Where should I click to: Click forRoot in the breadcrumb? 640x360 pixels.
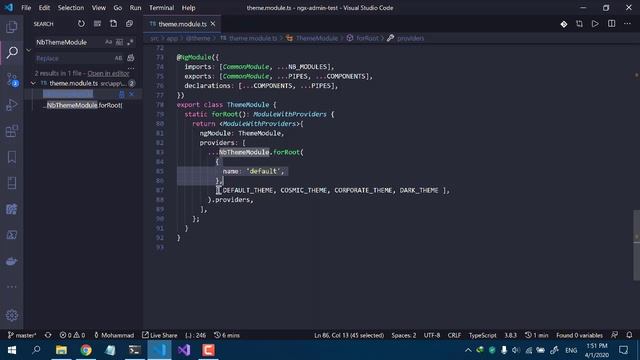367,38
